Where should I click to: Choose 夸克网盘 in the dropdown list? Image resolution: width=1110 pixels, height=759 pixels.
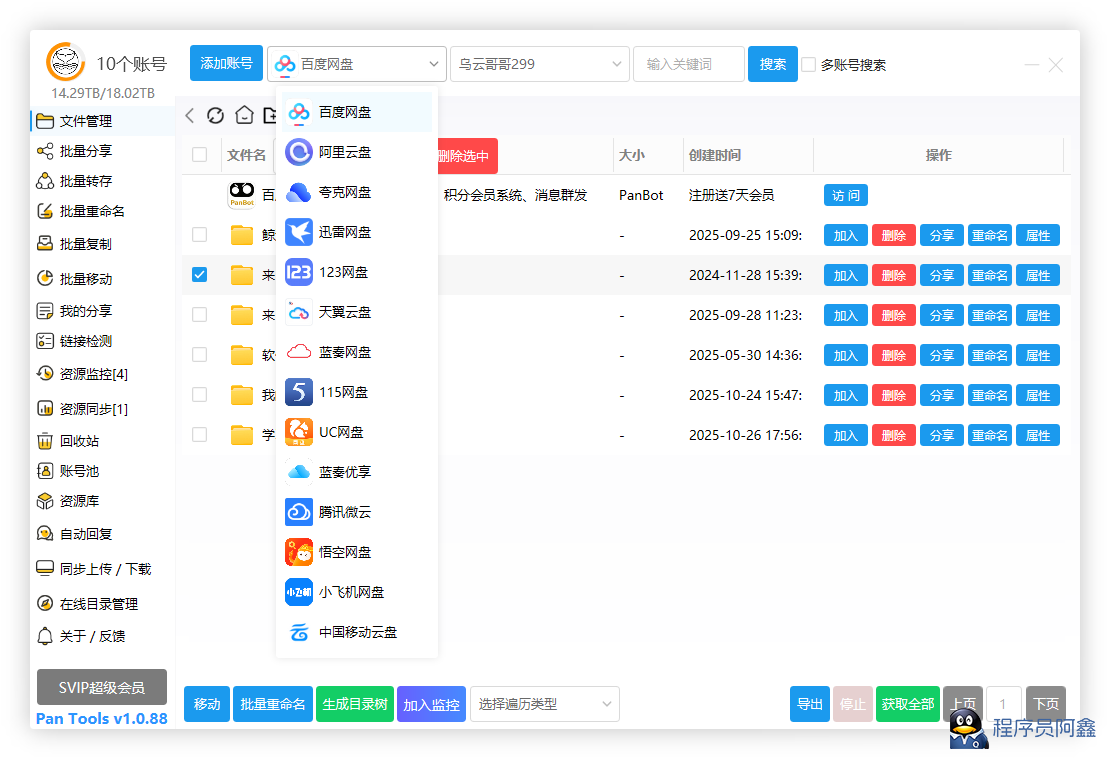pyautogui.click(x=345, y=192)
